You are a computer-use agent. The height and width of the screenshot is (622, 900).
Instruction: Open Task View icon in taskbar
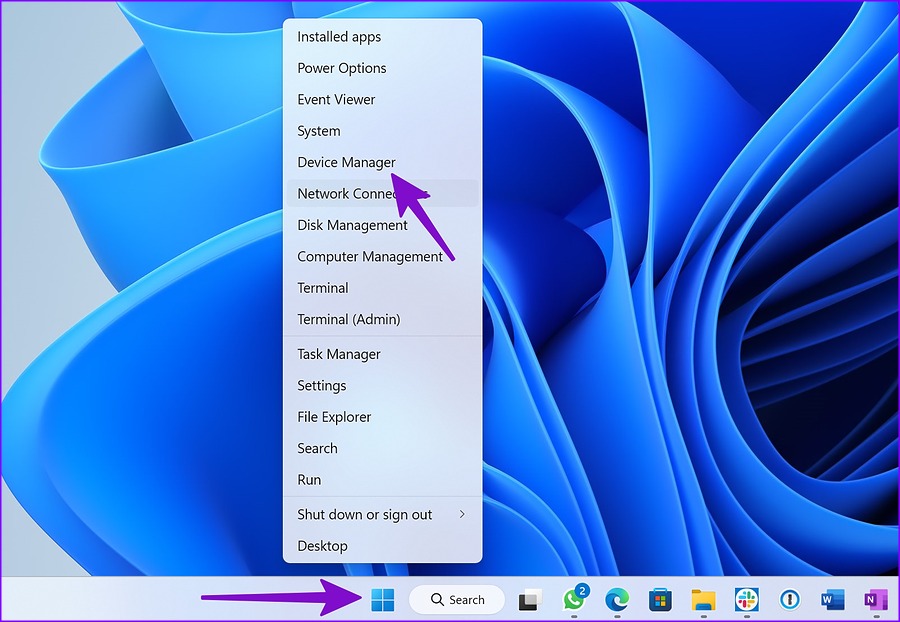point(530,600)
